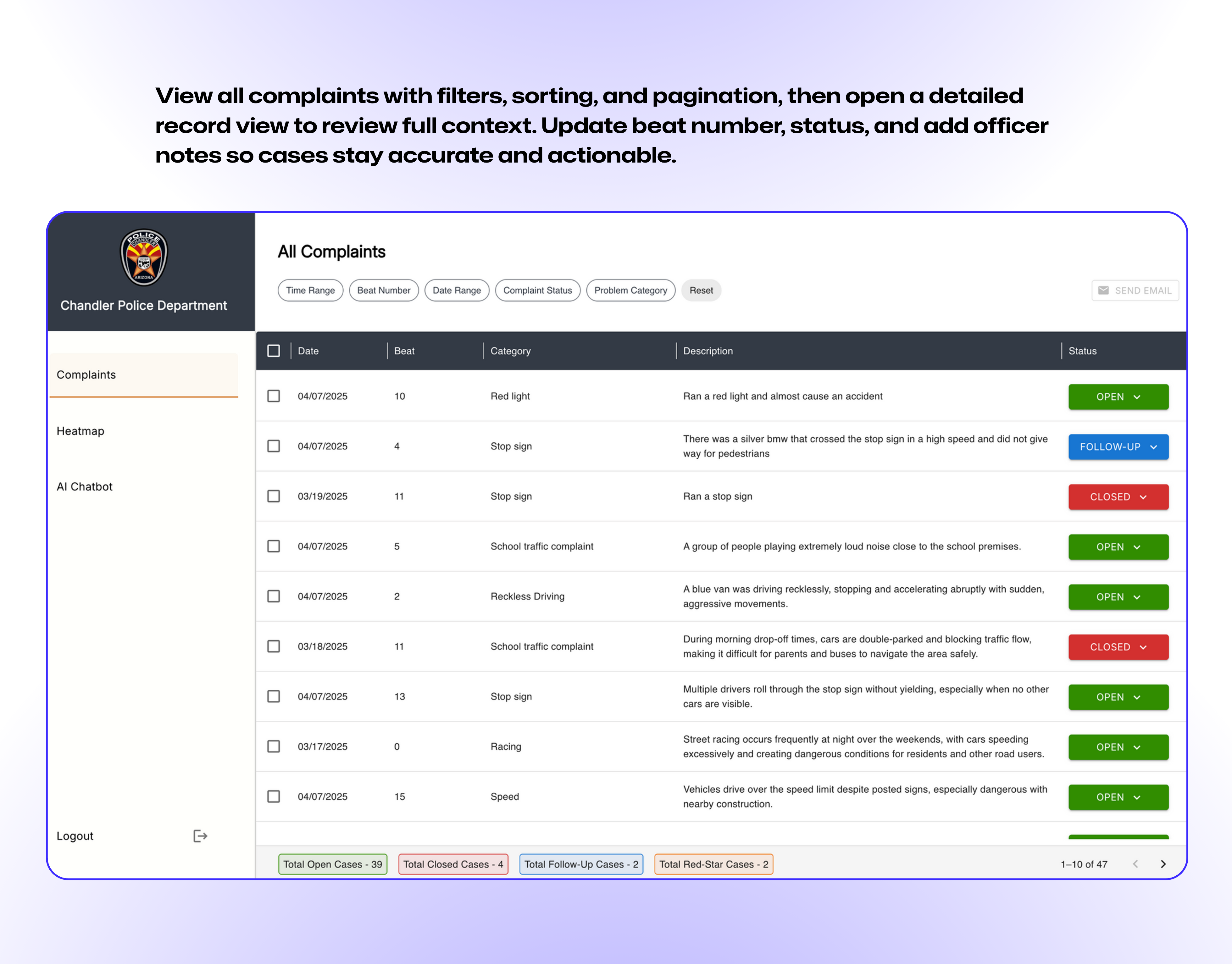Click the Total Open Cases green badge
The height and width of the screenshot is (964, 1232).
(332, 864)
